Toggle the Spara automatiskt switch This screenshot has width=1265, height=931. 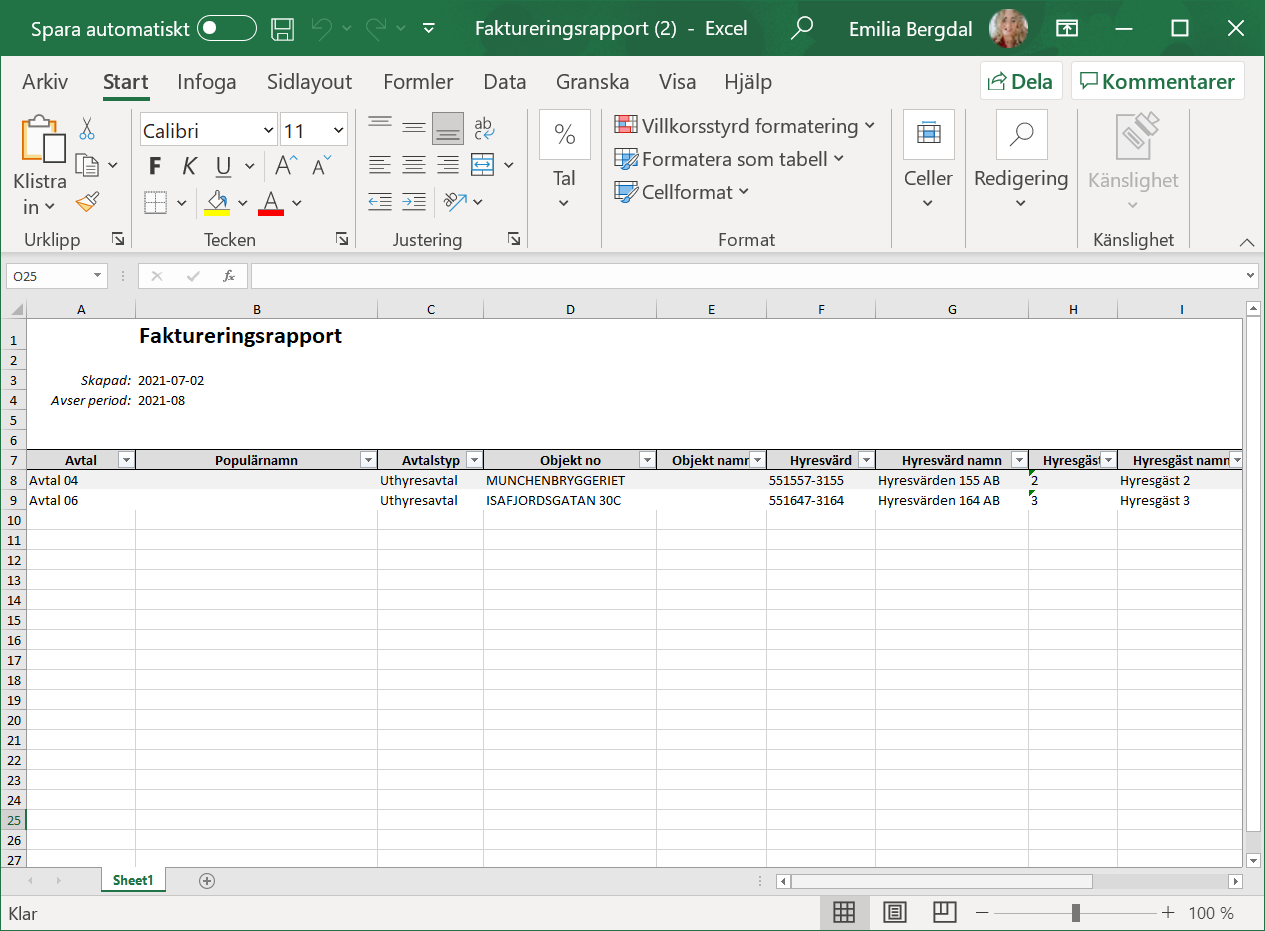[x=226, y=28]
